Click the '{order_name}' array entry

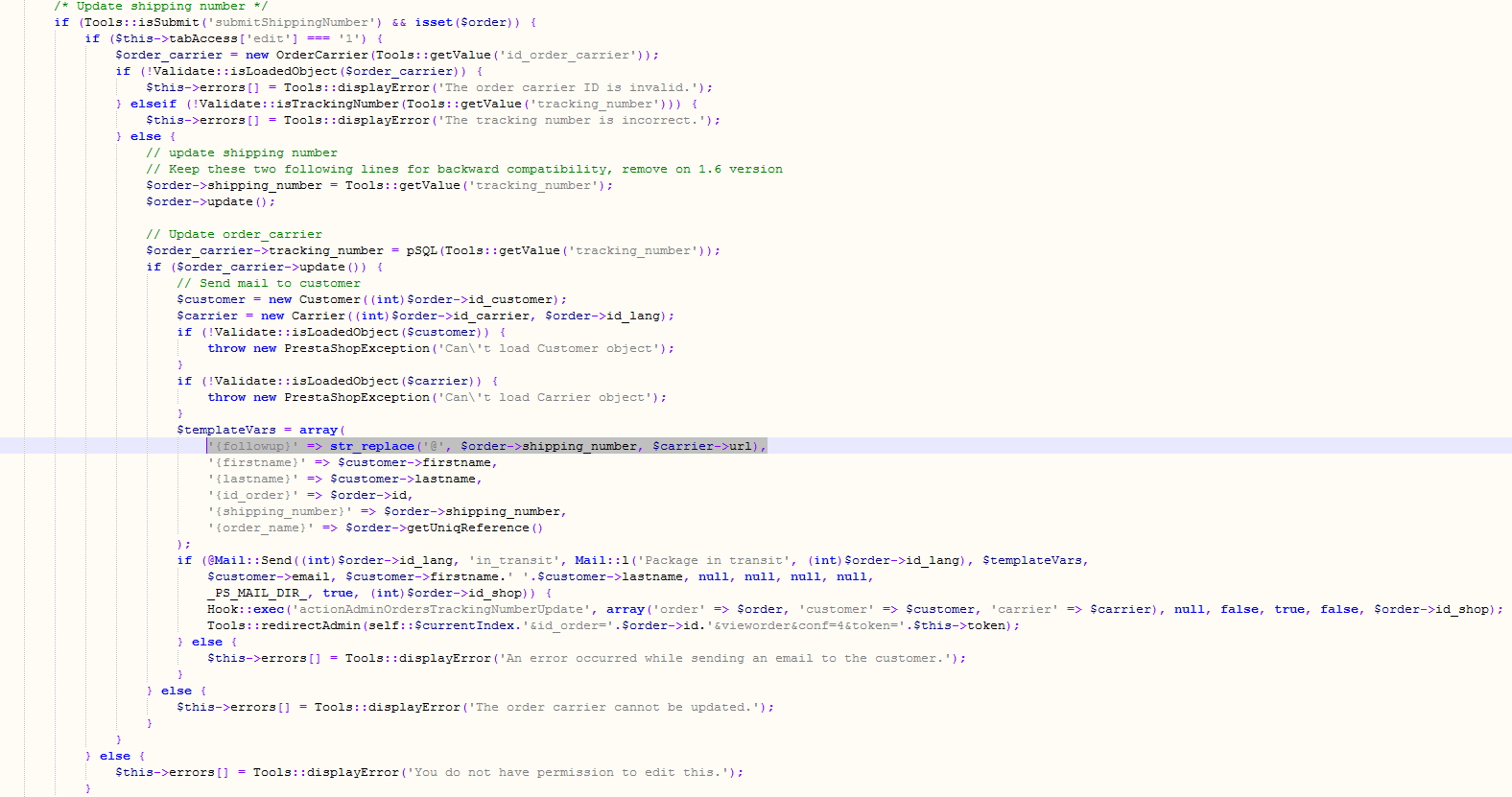375,527
